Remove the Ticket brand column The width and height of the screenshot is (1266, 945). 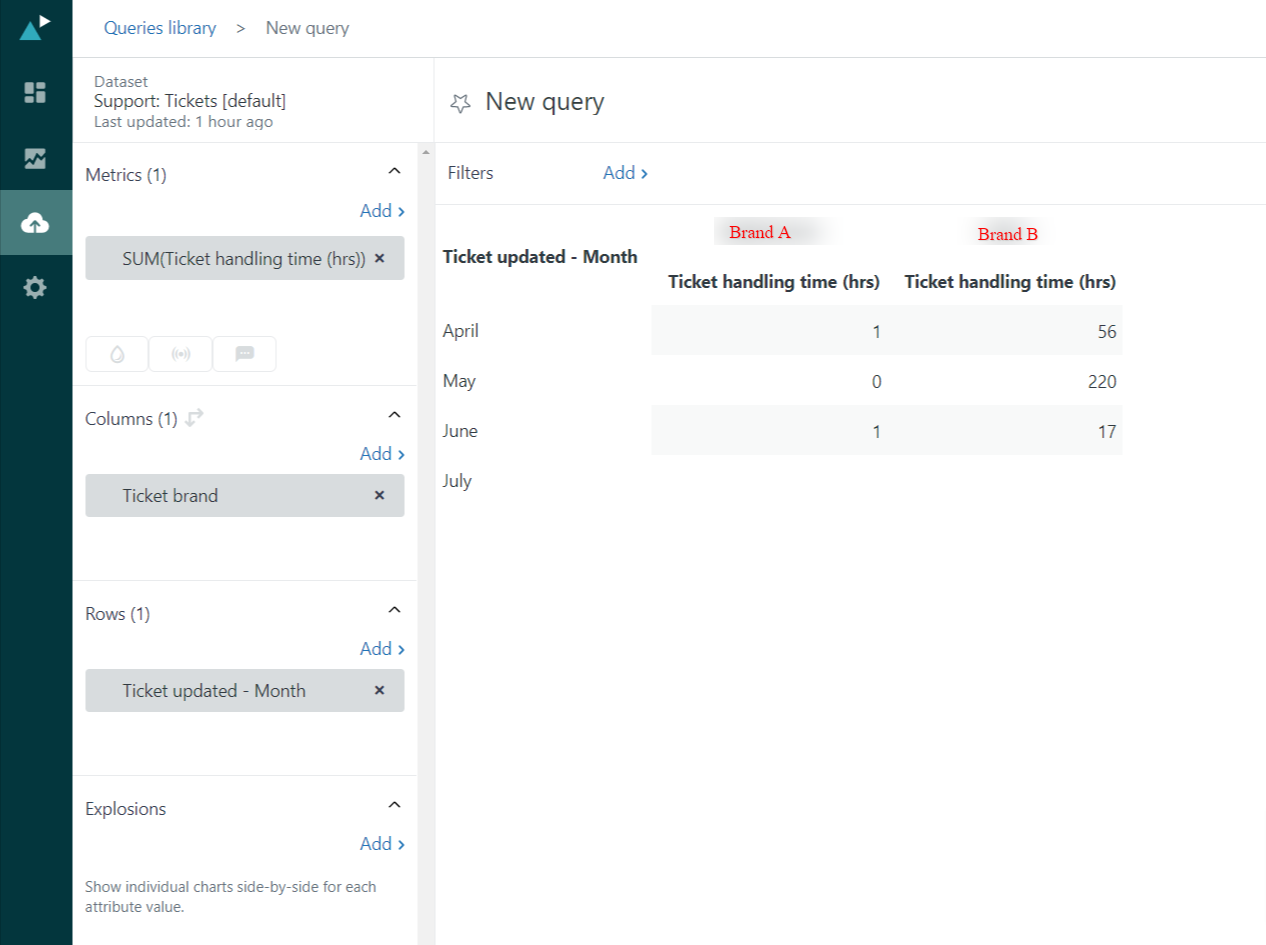(x=379, y=495)
